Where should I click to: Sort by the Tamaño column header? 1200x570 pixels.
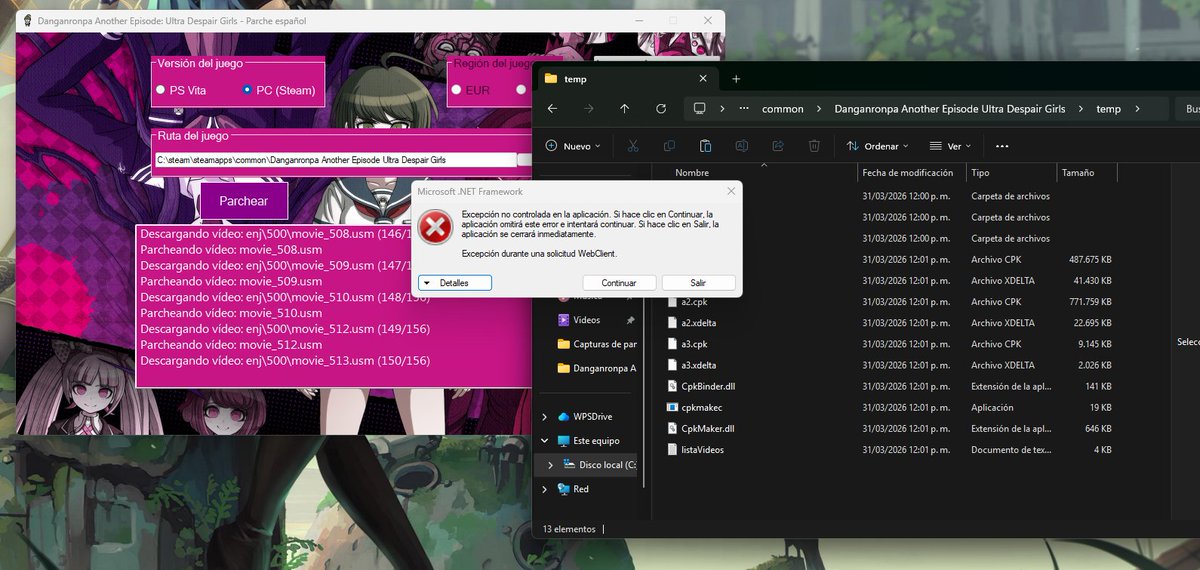[x=1078, y=173]
